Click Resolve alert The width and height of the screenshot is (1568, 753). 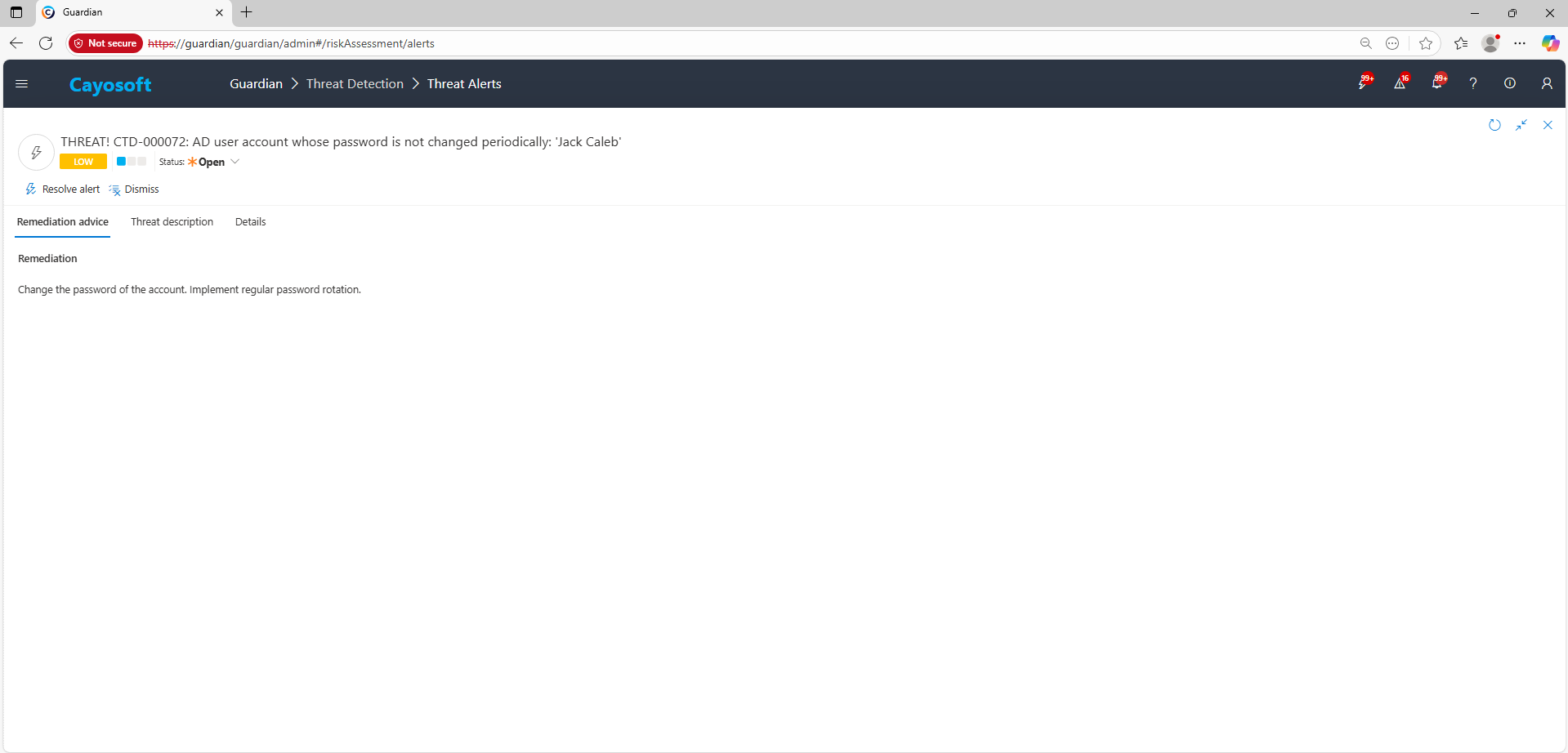[63, 189]
